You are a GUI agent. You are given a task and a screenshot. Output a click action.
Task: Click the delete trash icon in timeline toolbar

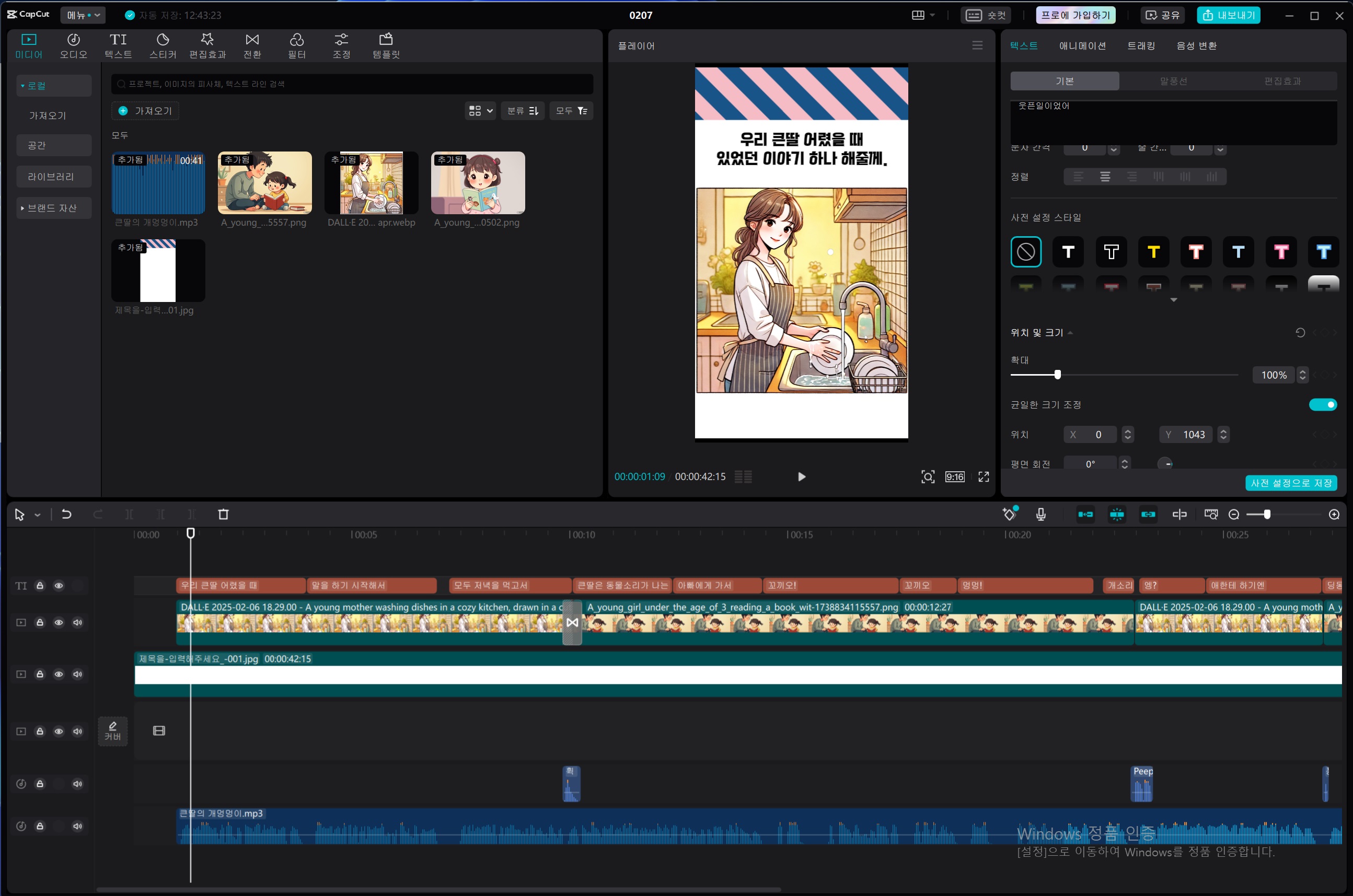click(224, 514)
